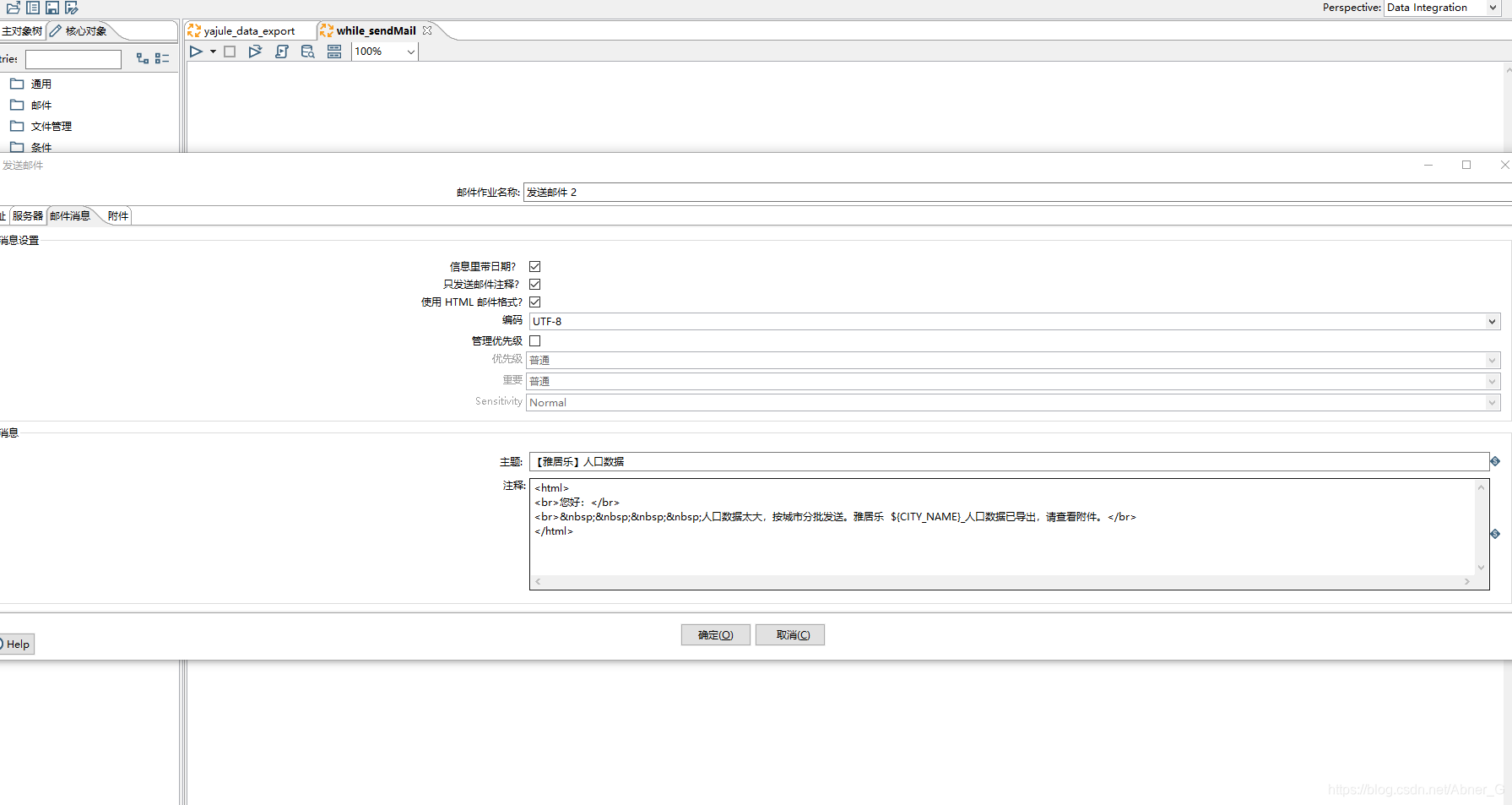The width and height of the screenshot is (1512, 805).
Task: Open the 服务器 tab in the dialog
Action: pyautogui.click(x=27, y=215)
